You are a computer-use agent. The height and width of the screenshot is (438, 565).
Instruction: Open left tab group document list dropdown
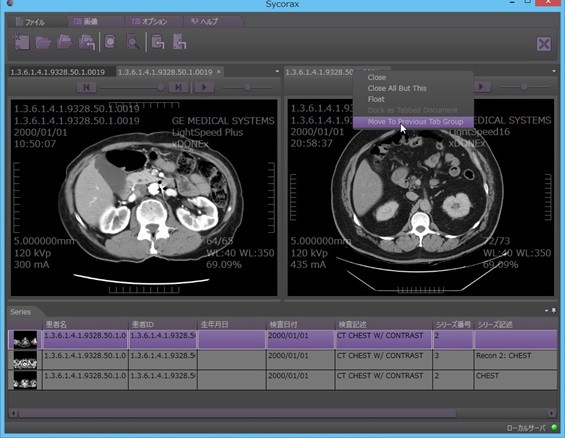coord(277,71)
